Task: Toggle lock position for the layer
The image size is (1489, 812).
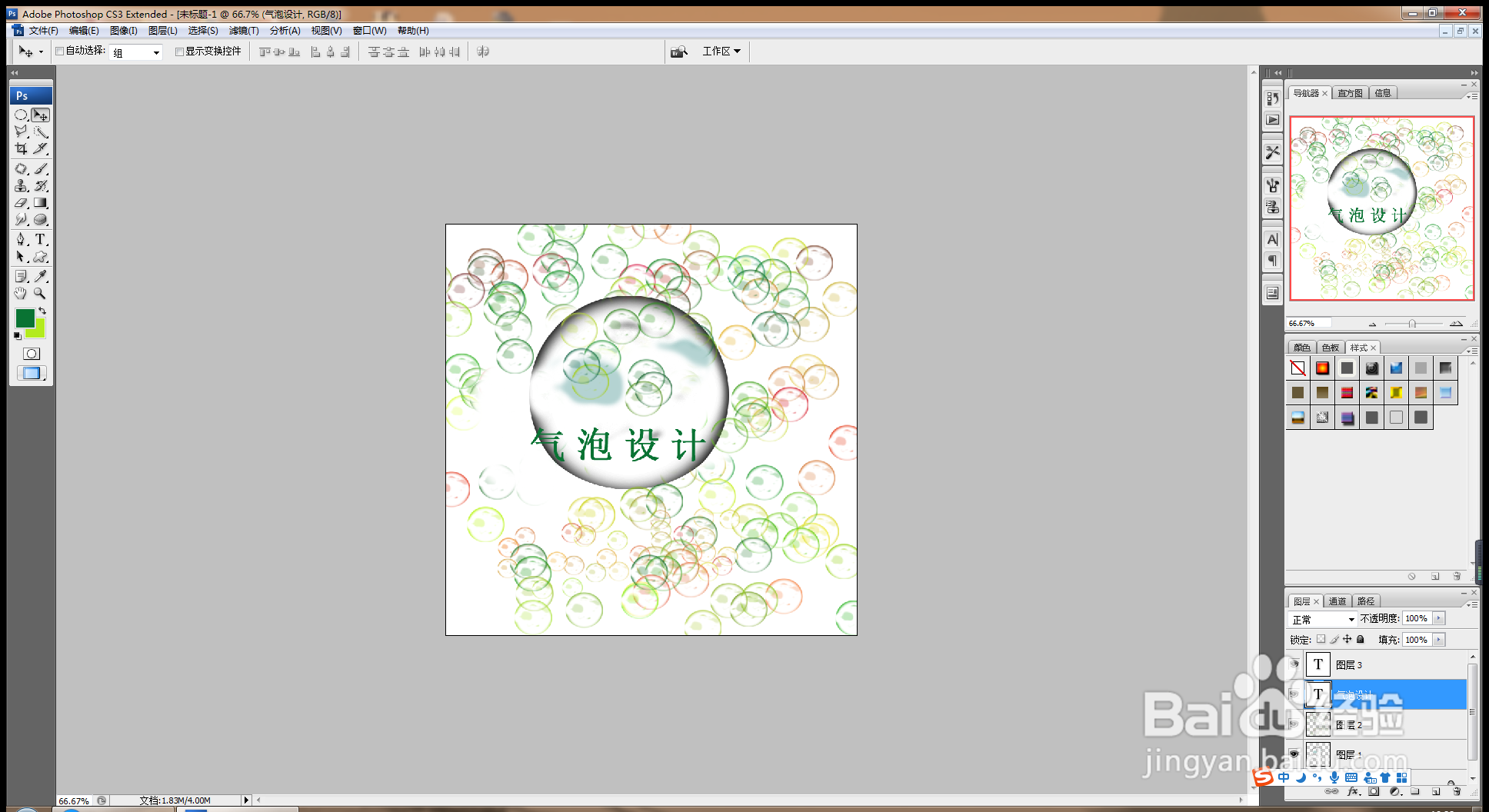Action: coord(1347,639)
